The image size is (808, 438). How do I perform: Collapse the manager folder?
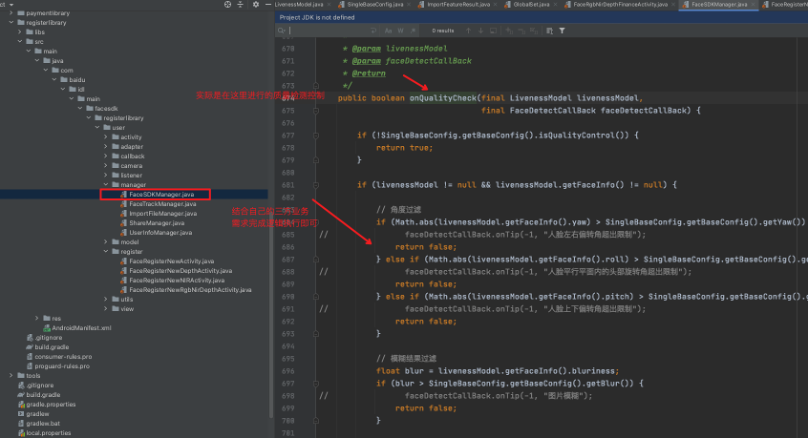[106, 184]
